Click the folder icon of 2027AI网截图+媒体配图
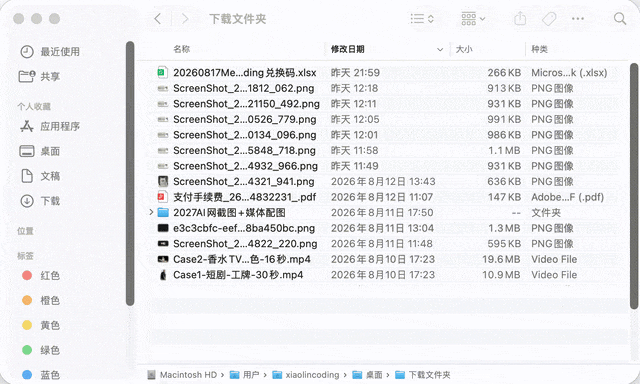Viewport: 640px width, 384px height. (163, 213)
